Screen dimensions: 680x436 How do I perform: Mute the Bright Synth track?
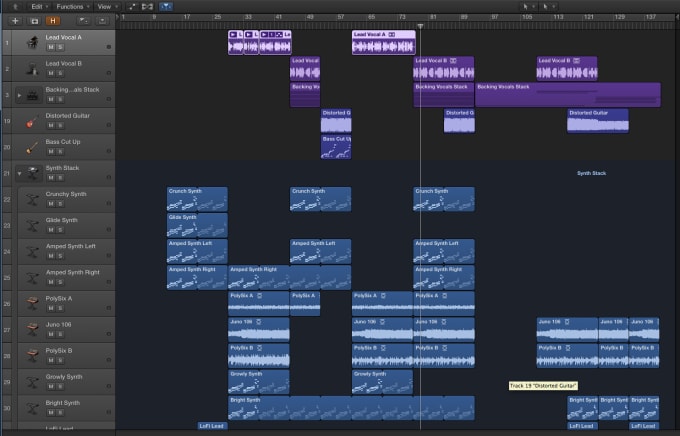pos(51,413)
